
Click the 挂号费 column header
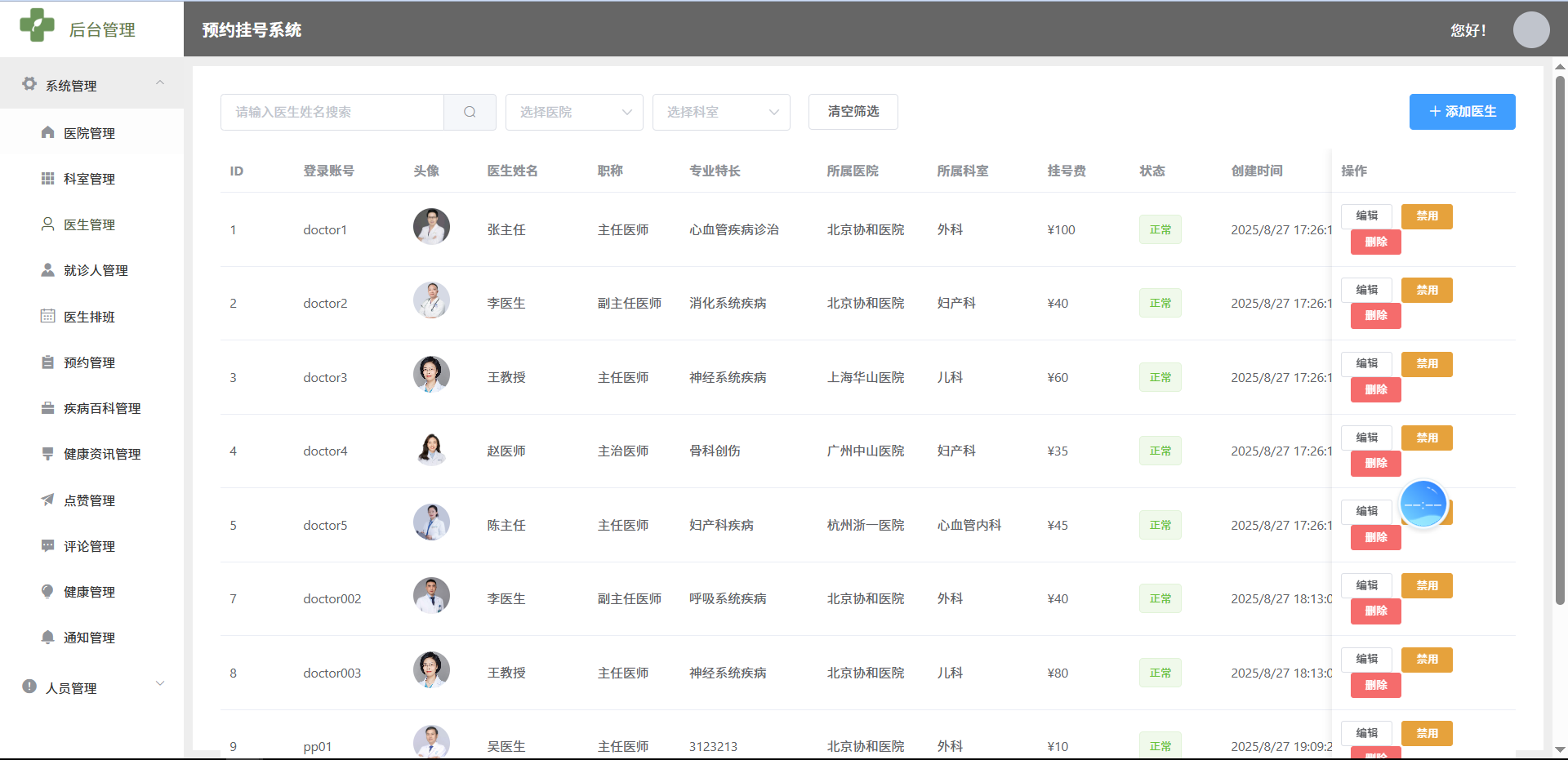[x=1067, y=171]
